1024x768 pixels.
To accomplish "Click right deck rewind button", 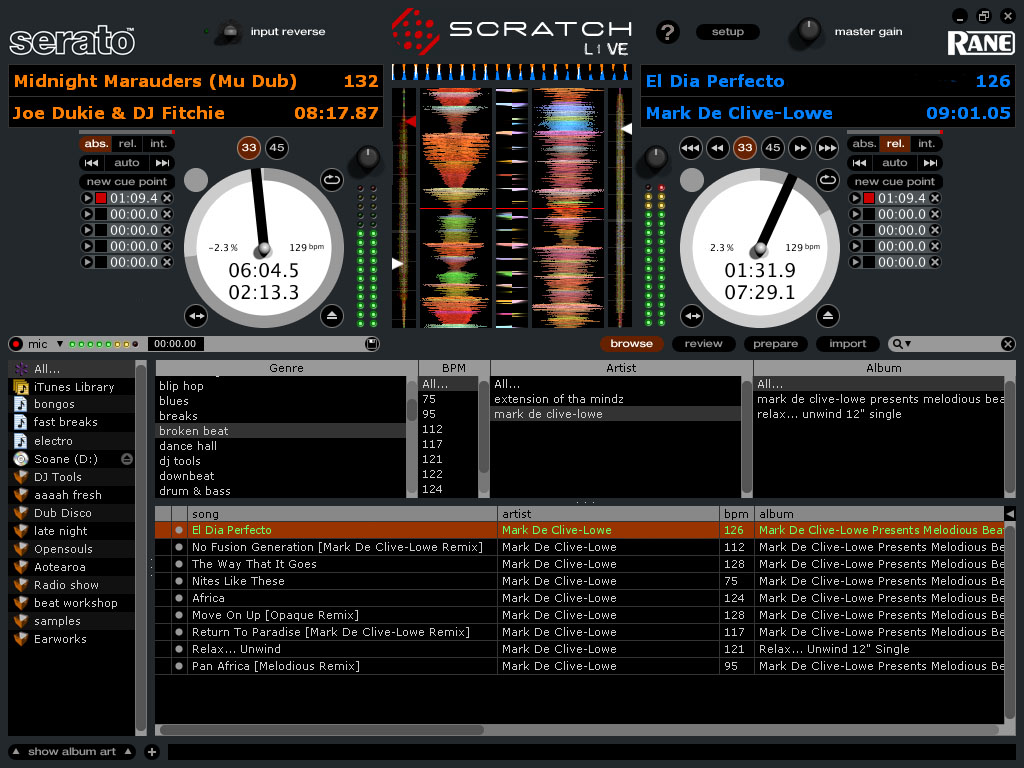I will click(717, 148).
